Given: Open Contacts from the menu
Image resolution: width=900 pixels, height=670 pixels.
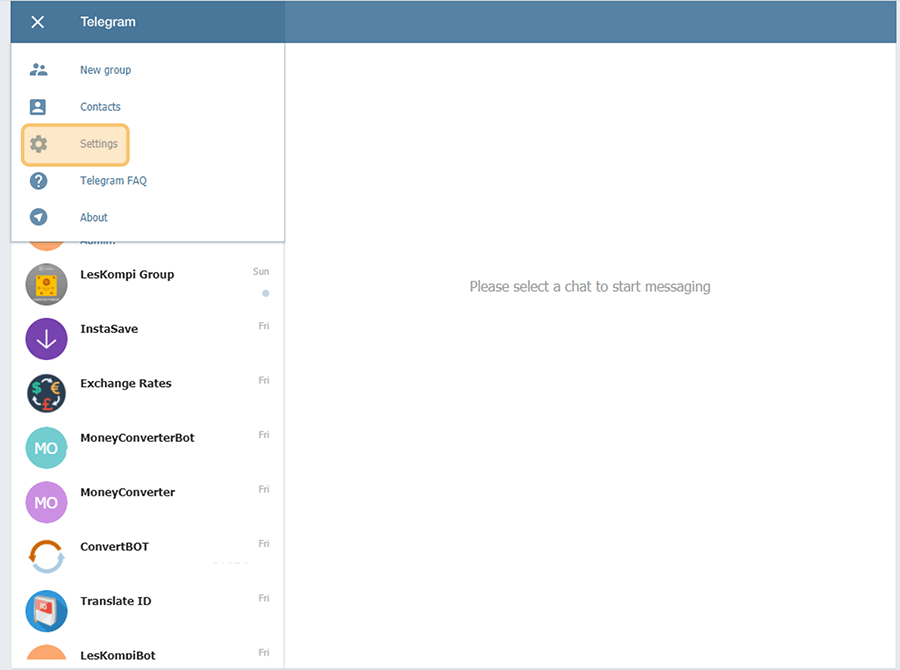Looking at the screenshot, I should (100, 107).
